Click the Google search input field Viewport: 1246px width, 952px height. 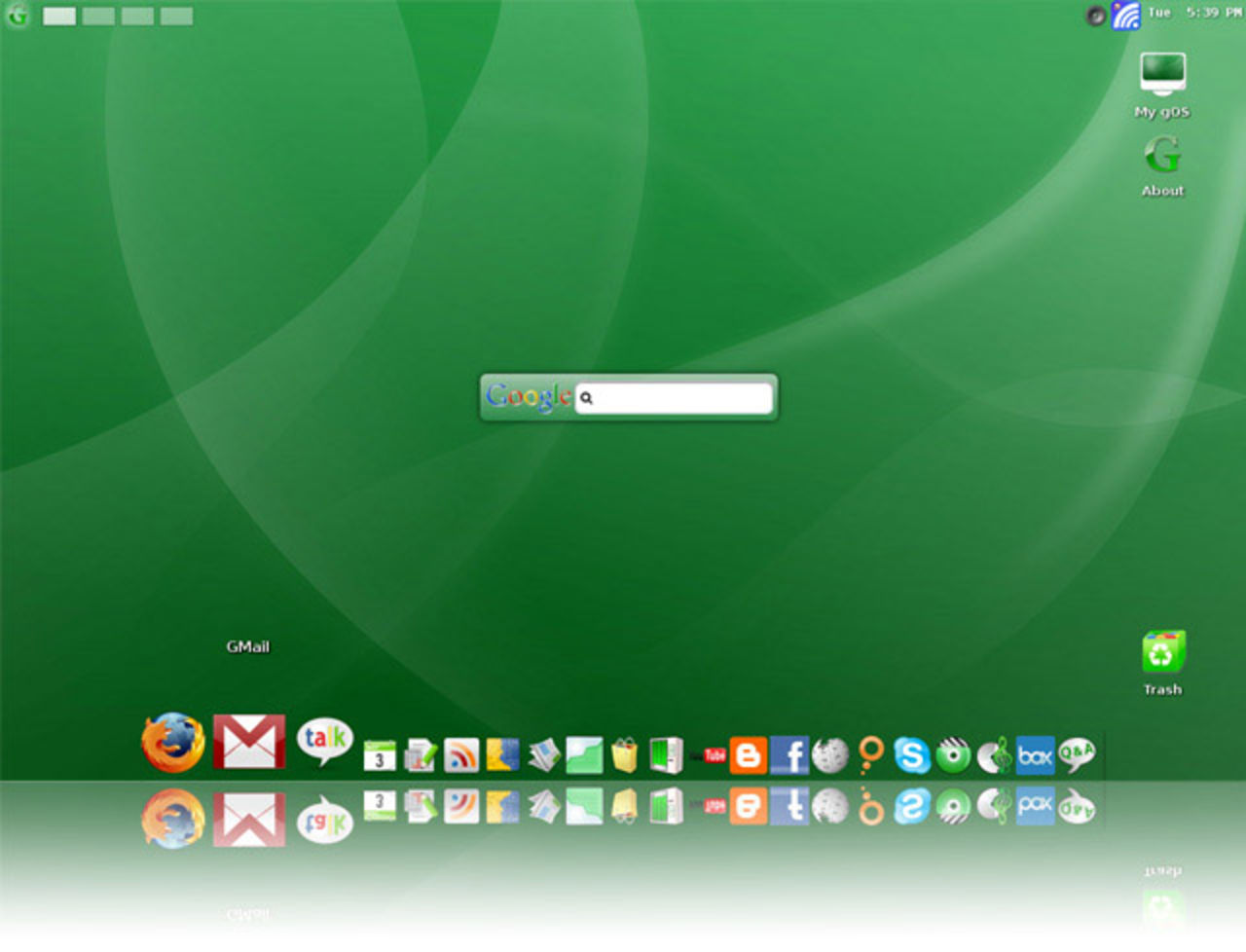point(681,398)
